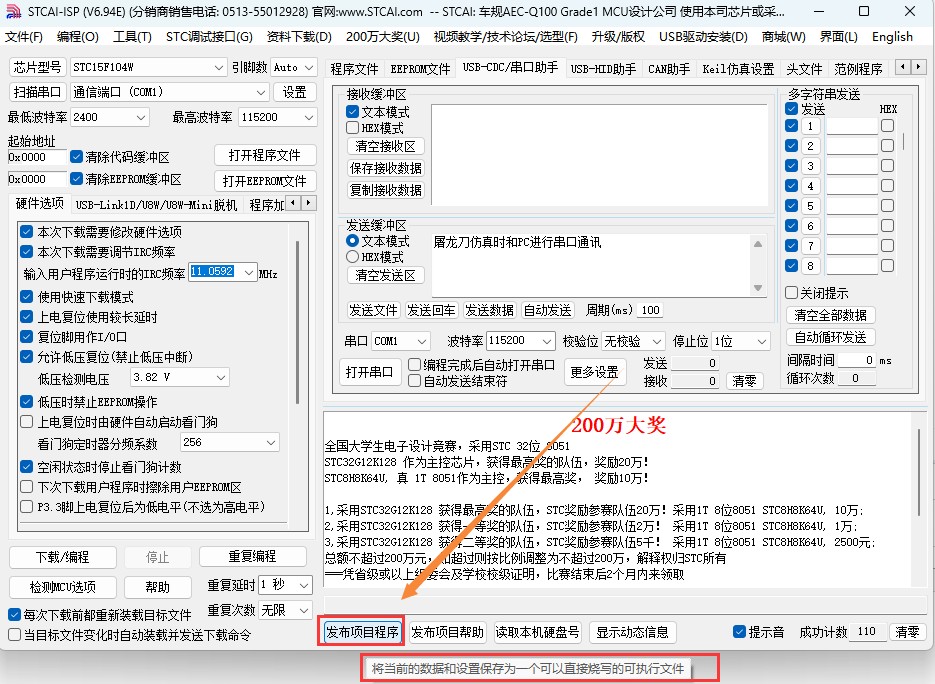
Task: Open the 工具(T) menu
Action: point(132,37)
